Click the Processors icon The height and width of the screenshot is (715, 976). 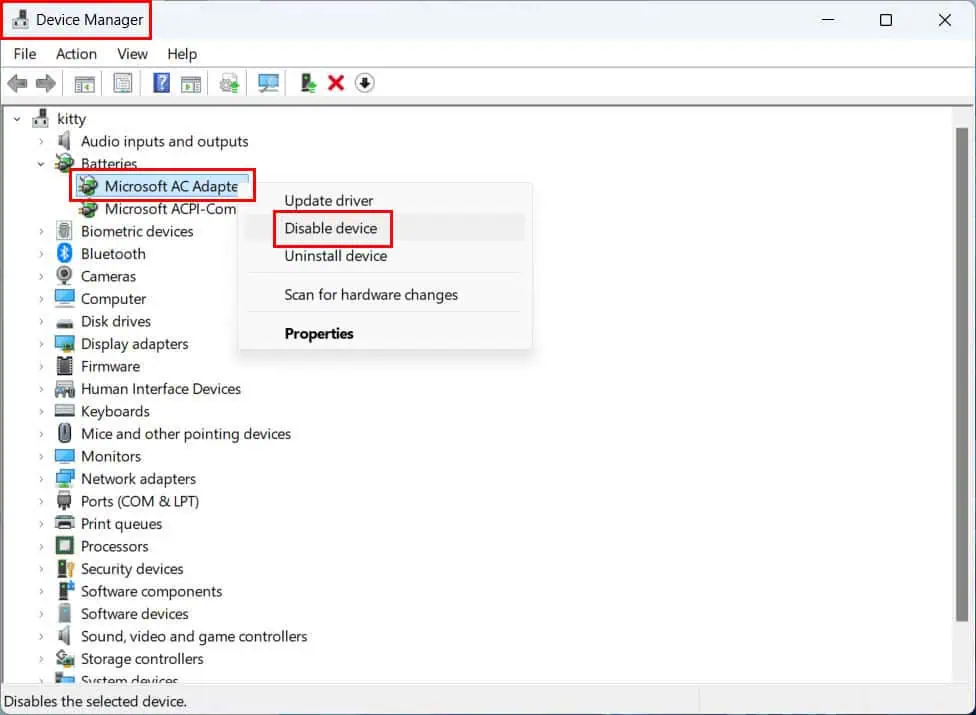[x=65, y=546]
